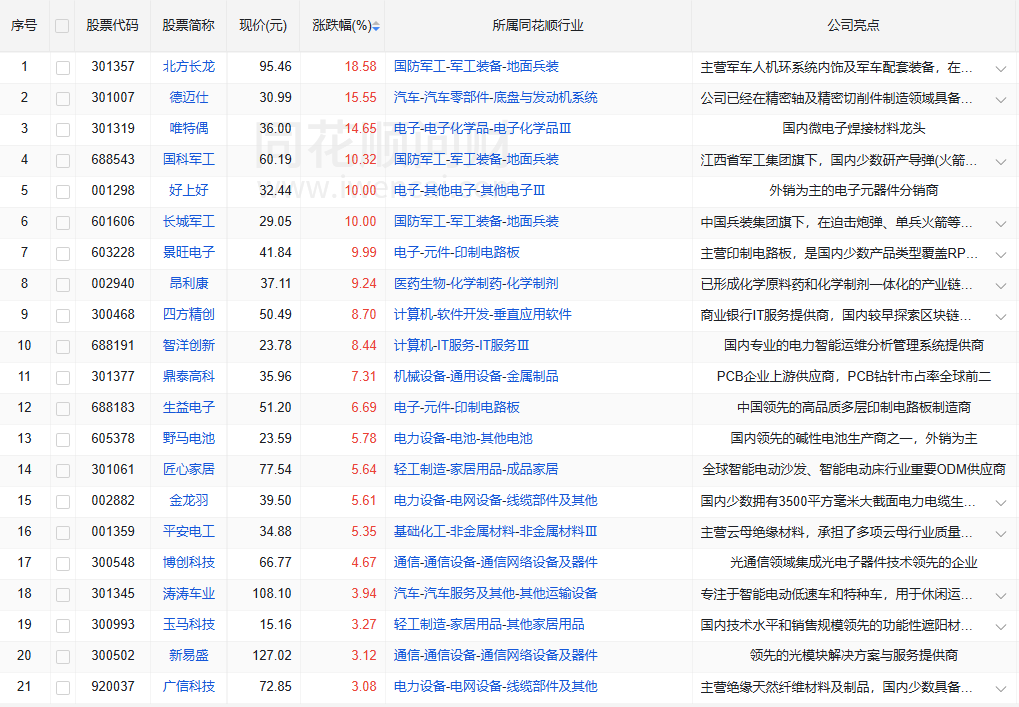Open stock link 智洋创新
The width and height of the screenshot is (1019, 707).
point(188,345)
